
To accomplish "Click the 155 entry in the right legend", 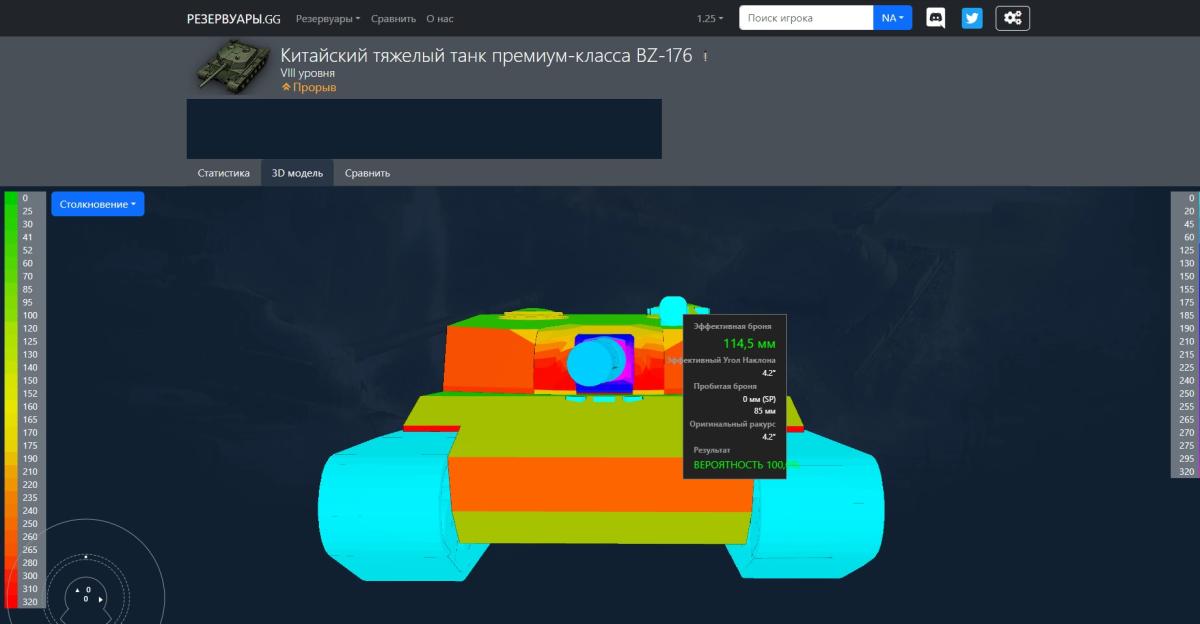I will click(x=1185, y=289).
